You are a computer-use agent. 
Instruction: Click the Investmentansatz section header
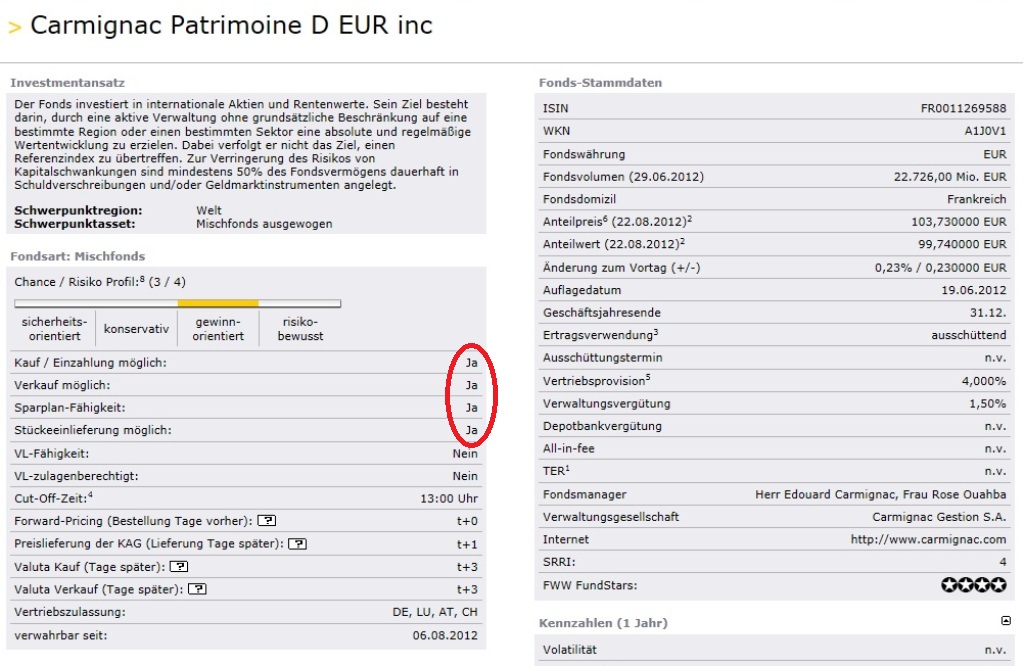coord(67,83)
